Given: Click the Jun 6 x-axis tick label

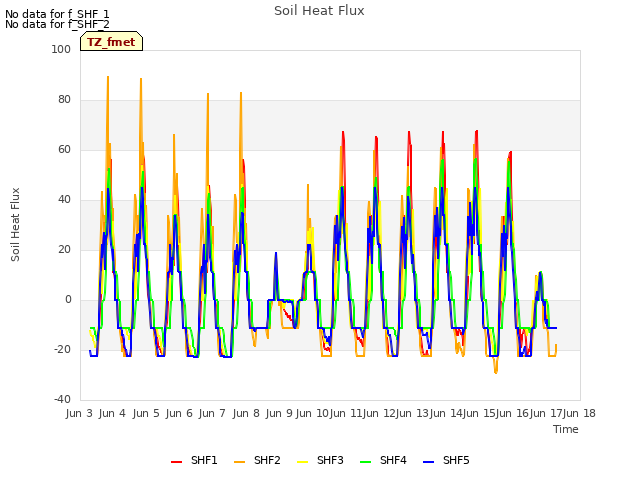Looking at the screenshot, I should pos(179,413).
